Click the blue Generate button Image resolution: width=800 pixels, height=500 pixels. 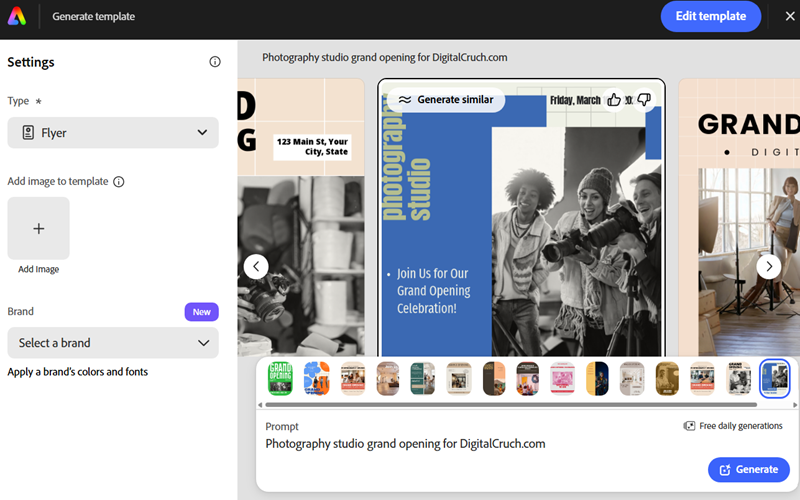click(x=748, y=469)
